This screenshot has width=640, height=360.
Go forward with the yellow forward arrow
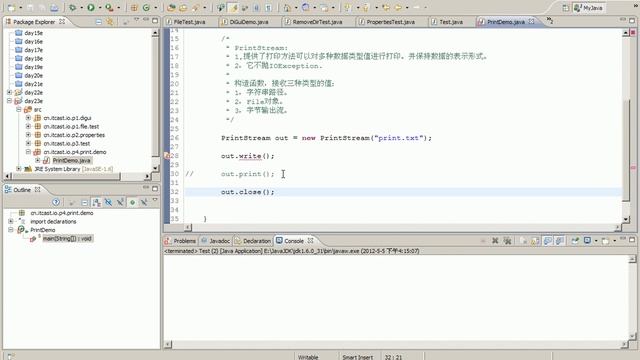416,7
